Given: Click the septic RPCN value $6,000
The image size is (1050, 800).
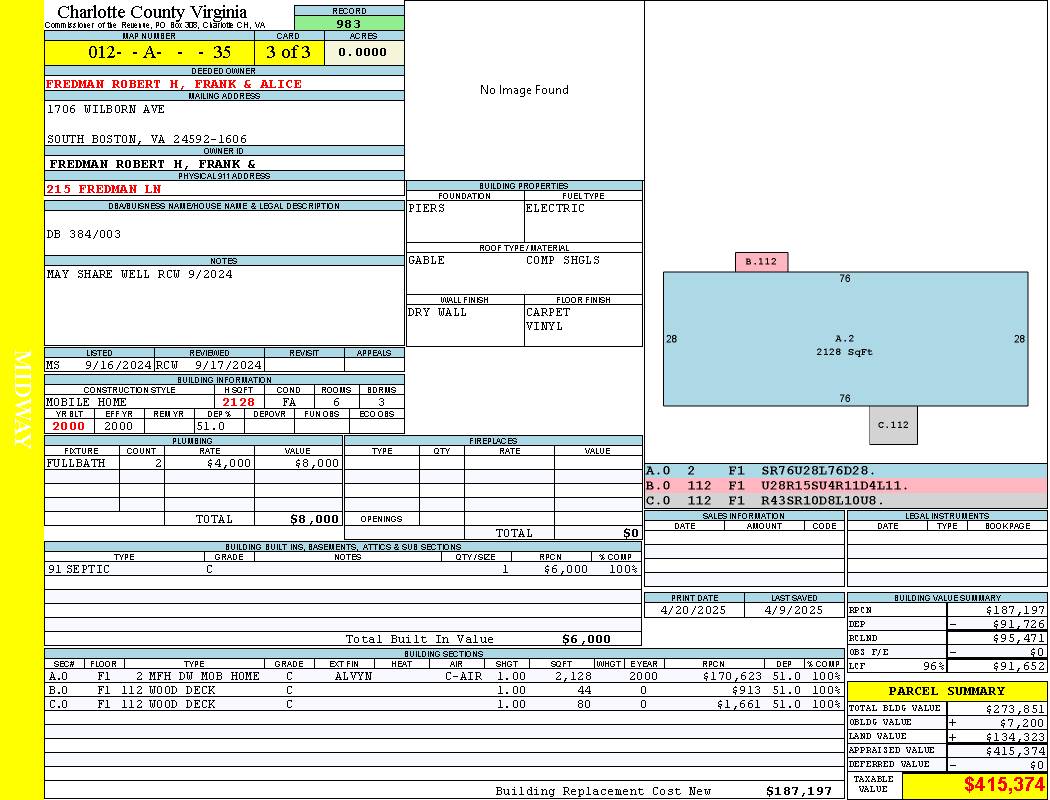Looking at the screenshot, I should 566,569.
